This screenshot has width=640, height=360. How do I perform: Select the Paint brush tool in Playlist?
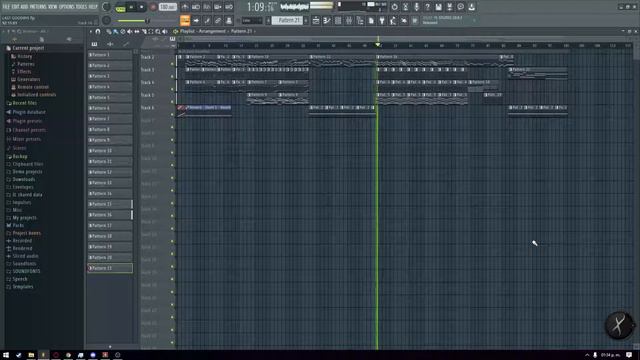point(116,31)
